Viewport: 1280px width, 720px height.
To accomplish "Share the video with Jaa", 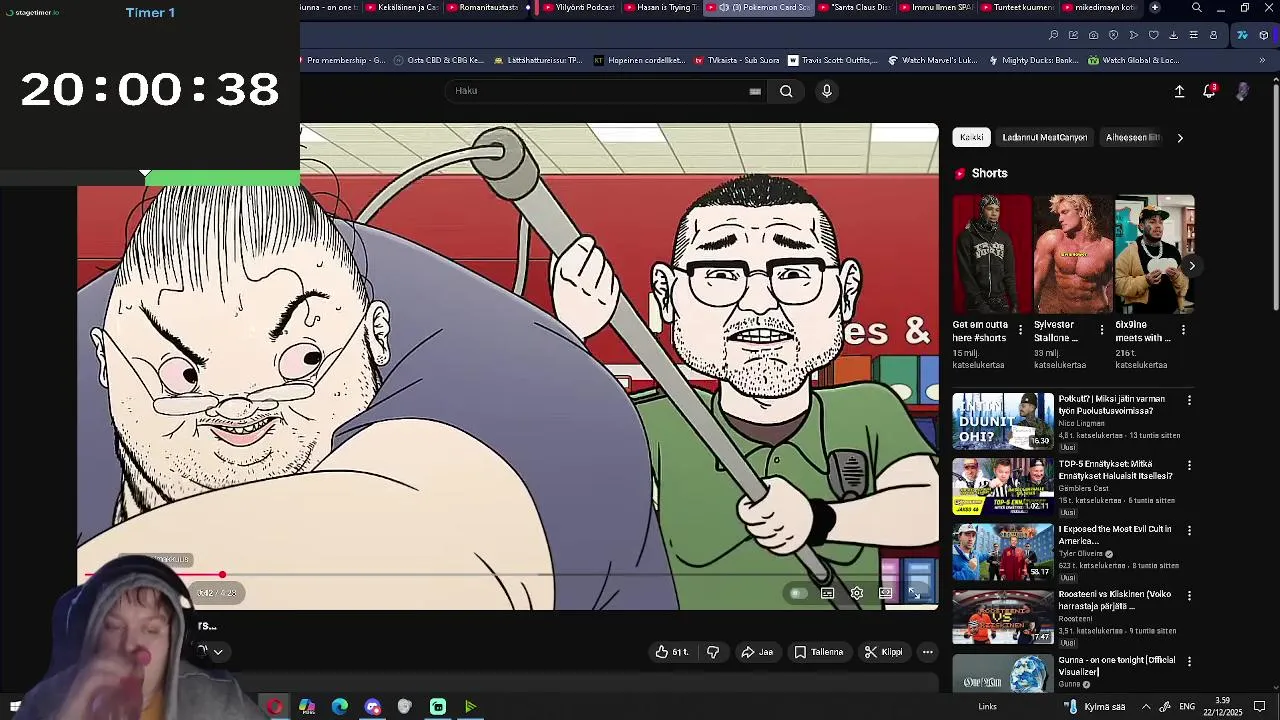I will 756,652.
